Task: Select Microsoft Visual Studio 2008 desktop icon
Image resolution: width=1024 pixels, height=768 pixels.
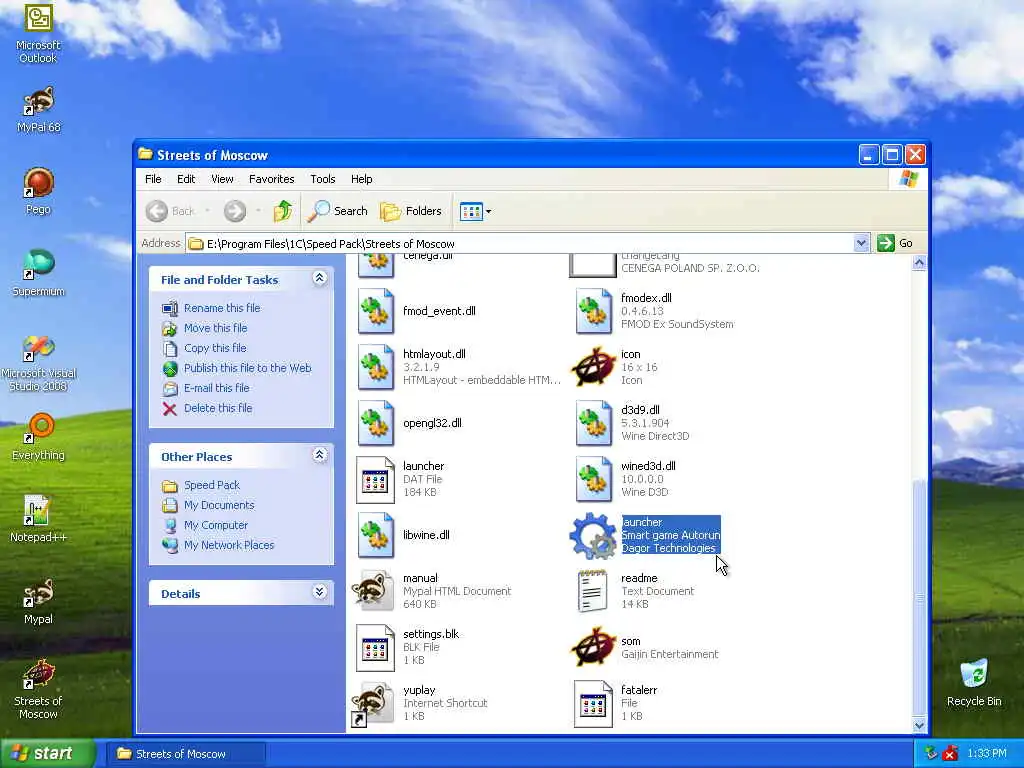Action: 38,363
